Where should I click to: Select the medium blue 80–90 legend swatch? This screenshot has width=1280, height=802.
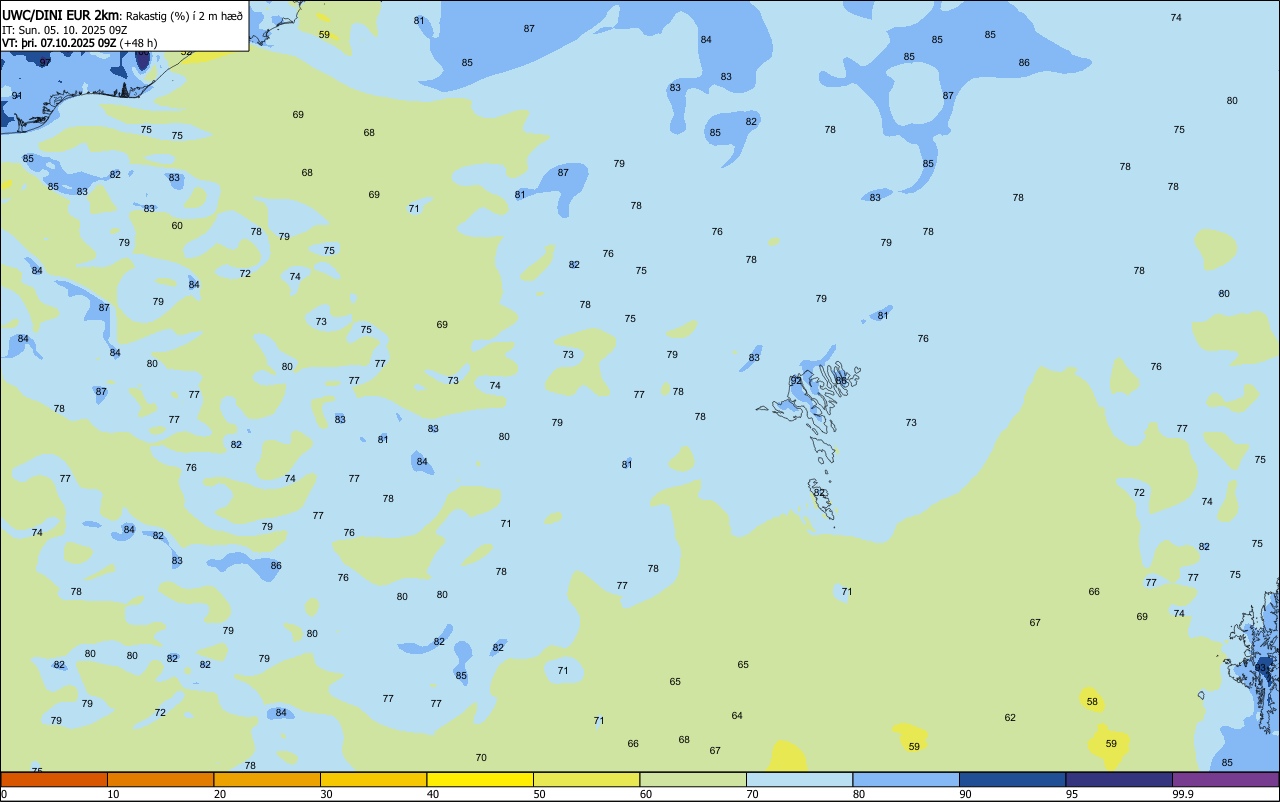click(x=906, y=779)
